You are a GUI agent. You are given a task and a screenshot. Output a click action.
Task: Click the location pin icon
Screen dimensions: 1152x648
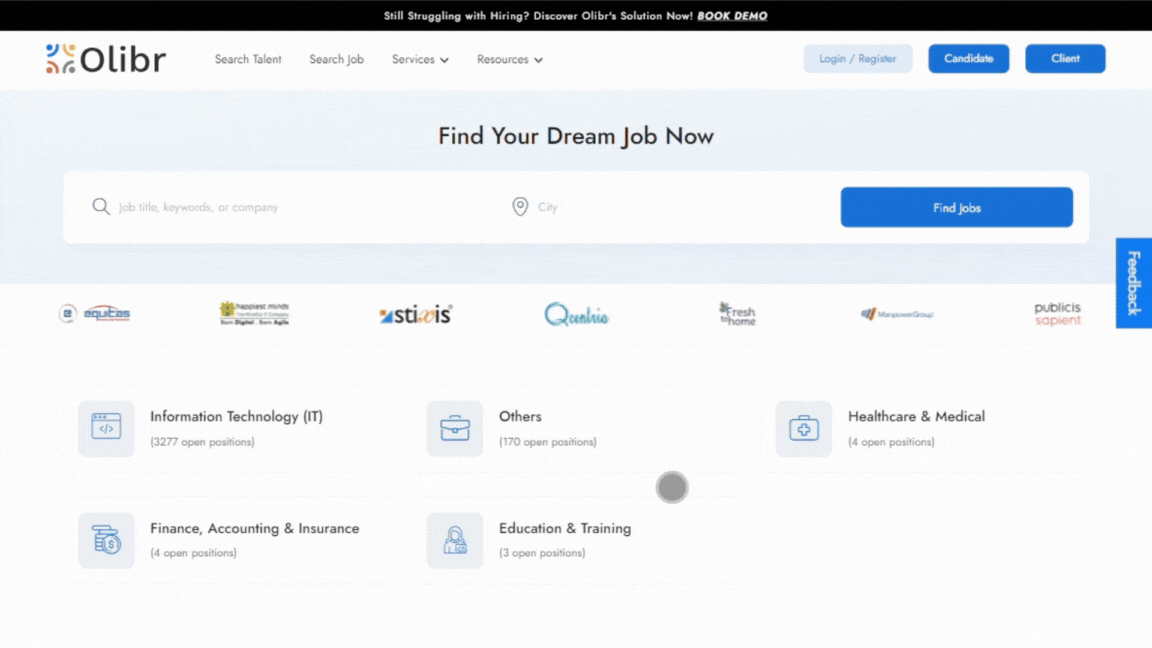click(520, 207)
